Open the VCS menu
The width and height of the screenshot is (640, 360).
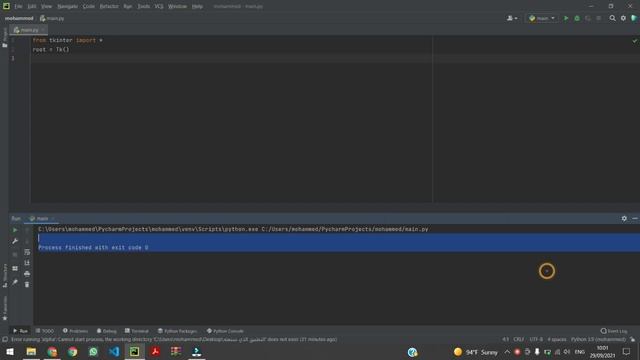click(159, 7)
